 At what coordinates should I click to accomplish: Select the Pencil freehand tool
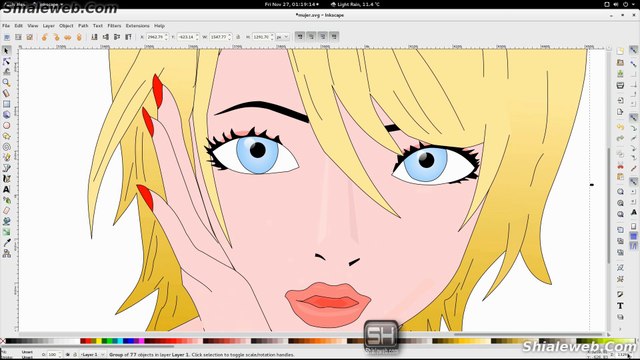pyautogui.click(x=6, y=157)
